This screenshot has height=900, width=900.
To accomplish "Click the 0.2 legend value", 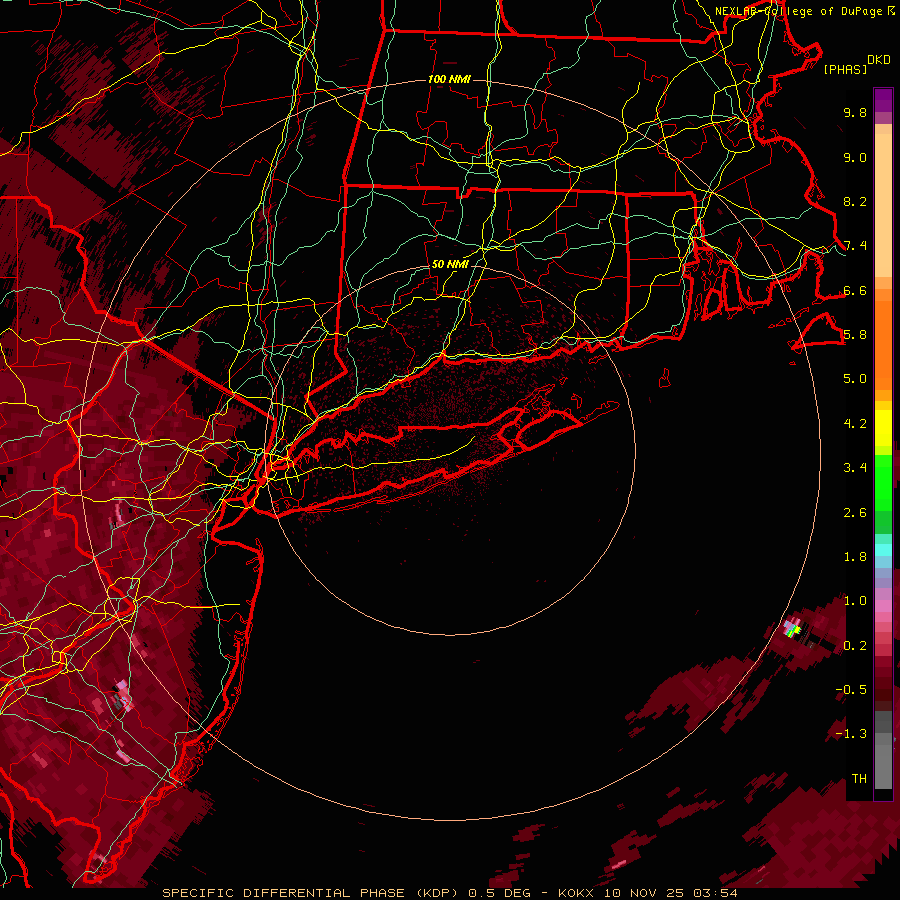I will point(855,646).
